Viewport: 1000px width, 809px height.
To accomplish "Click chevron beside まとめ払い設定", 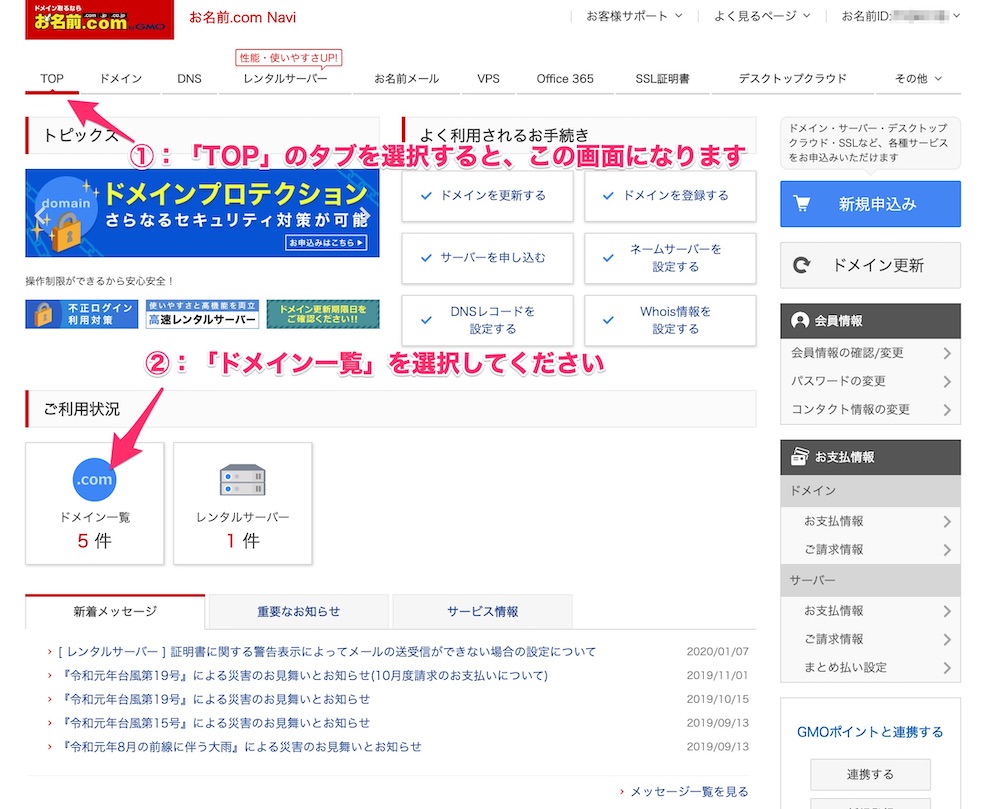I will point(947,667).
